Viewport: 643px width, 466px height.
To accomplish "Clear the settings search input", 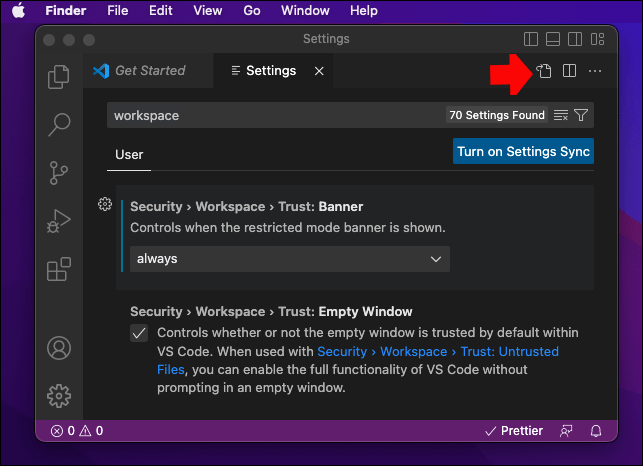I will click(x=561, y=116).
